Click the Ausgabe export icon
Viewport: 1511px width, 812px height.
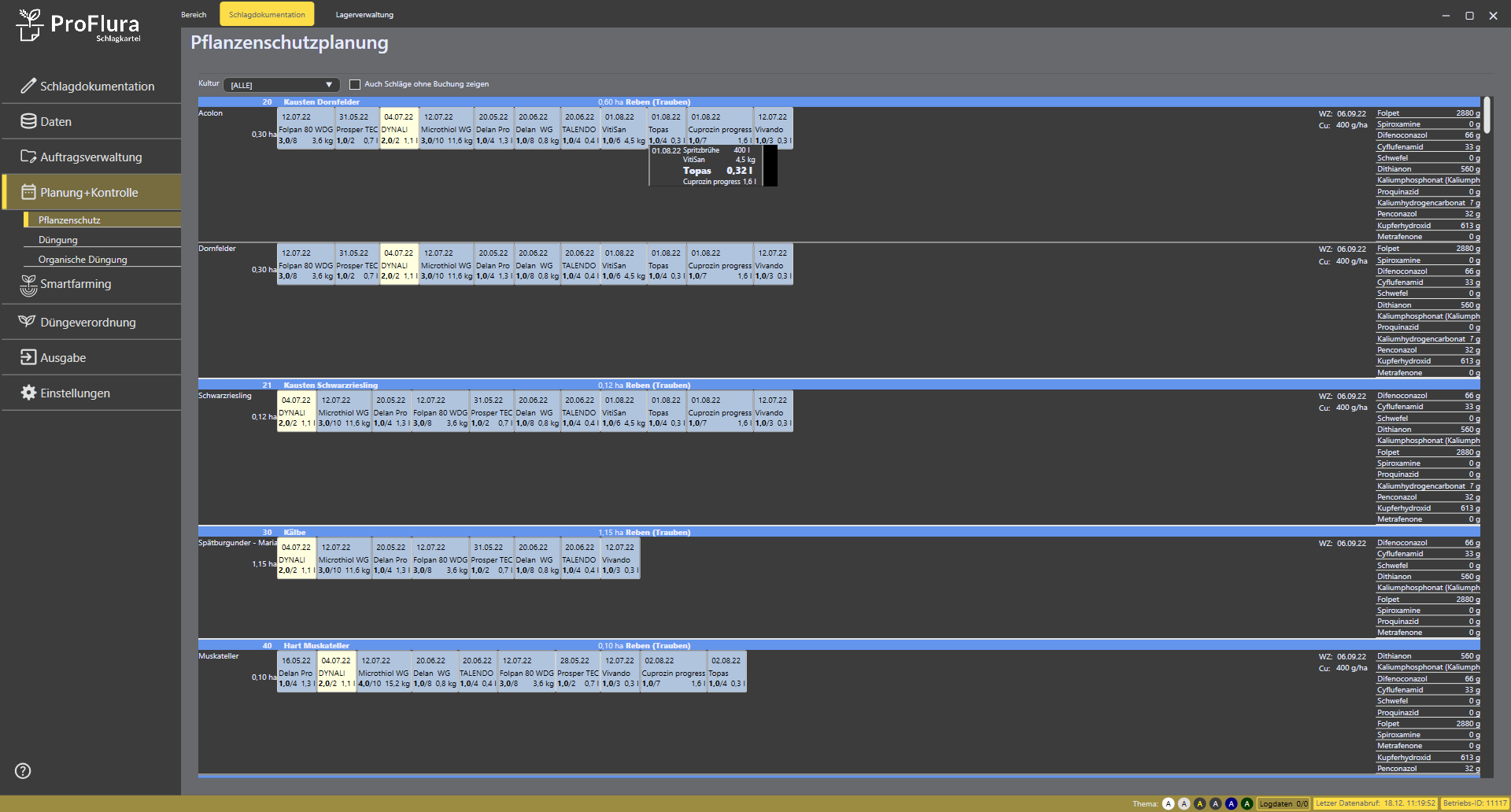(x=28, y=357)
